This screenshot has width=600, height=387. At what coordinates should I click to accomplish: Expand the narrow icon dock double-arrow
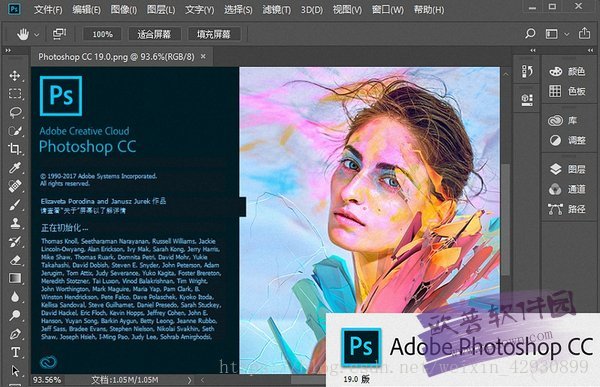pyautogui.click(x=533, y=50)
